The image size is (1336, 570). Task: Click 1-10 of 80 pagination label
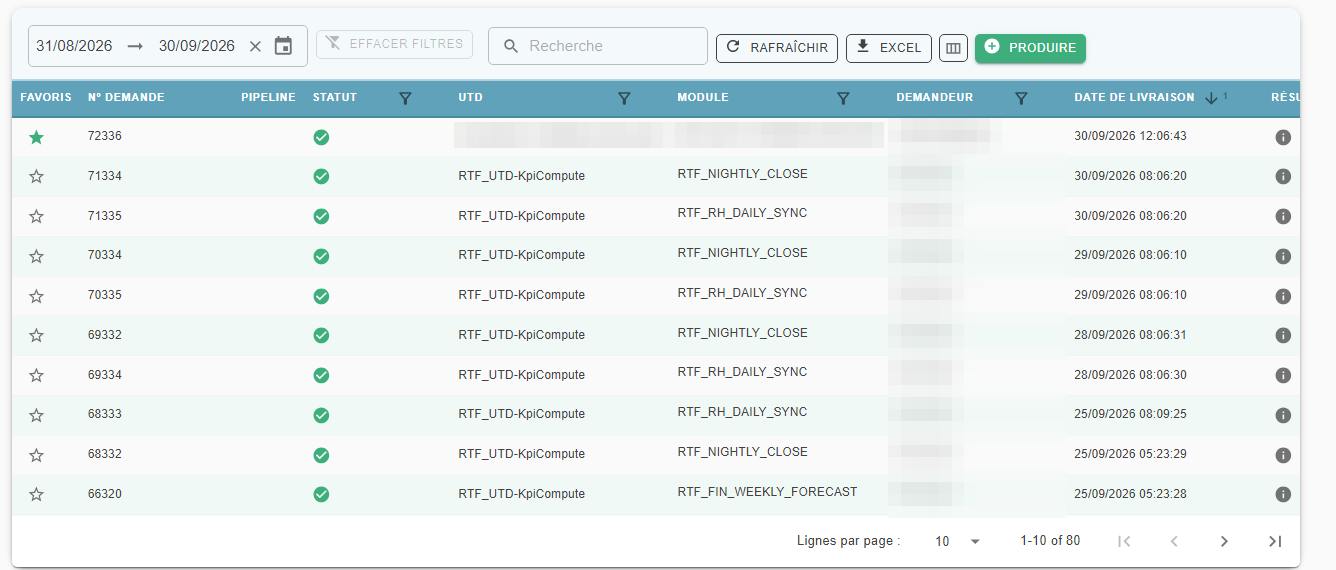(1050, 541)
